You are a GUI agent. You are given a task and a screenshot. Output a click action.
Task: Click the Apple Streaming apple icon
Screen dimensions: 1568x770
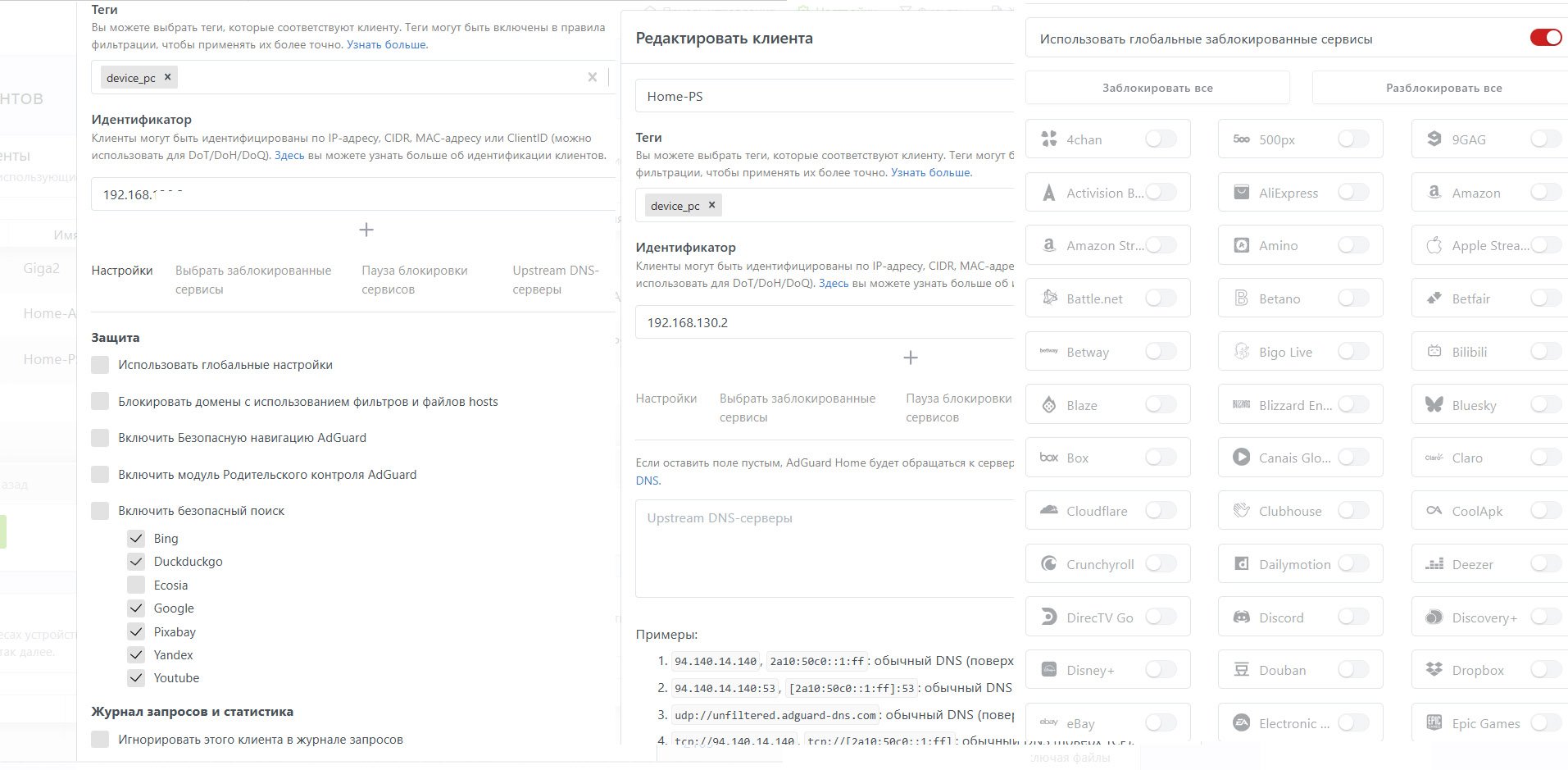tap(1434, 245)
